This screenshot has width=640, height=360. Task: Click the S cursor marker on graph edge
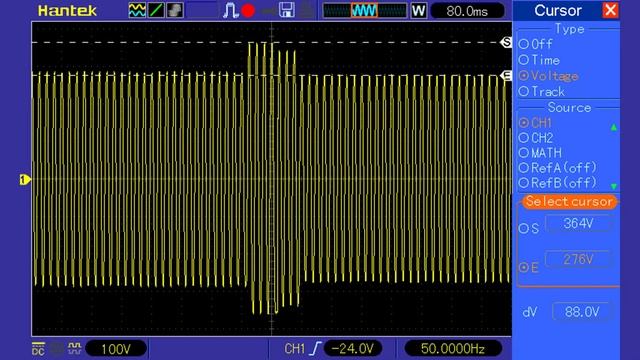click(506, 42)
